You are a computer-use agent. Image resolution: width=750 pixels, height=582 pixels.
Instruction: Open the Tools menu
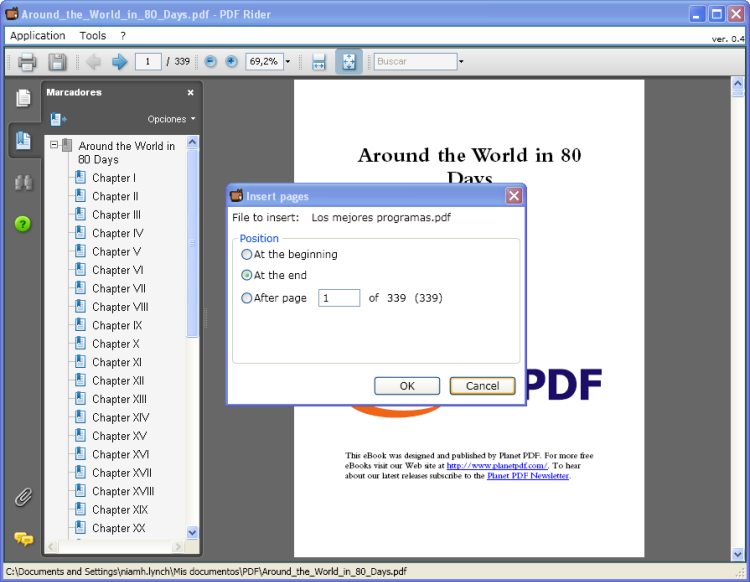(93, 36)
